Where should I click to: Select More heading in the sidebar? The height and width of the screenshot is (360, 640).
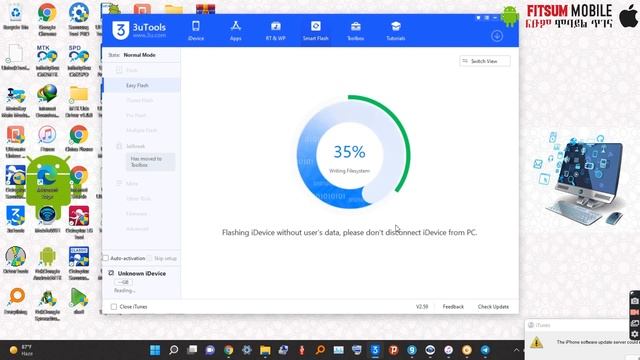[x=131, y=184]
